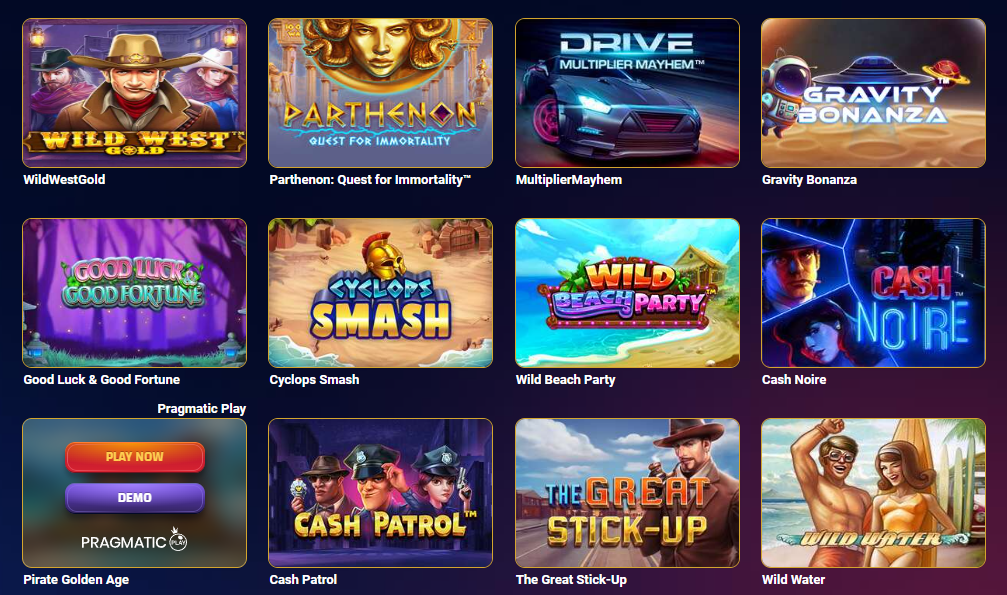Image resolution: width=1007 pixels, height=595 pixels.
Task: Select the Drive Multiplier Mayhem game tile
Action: (x=627, y=93)
